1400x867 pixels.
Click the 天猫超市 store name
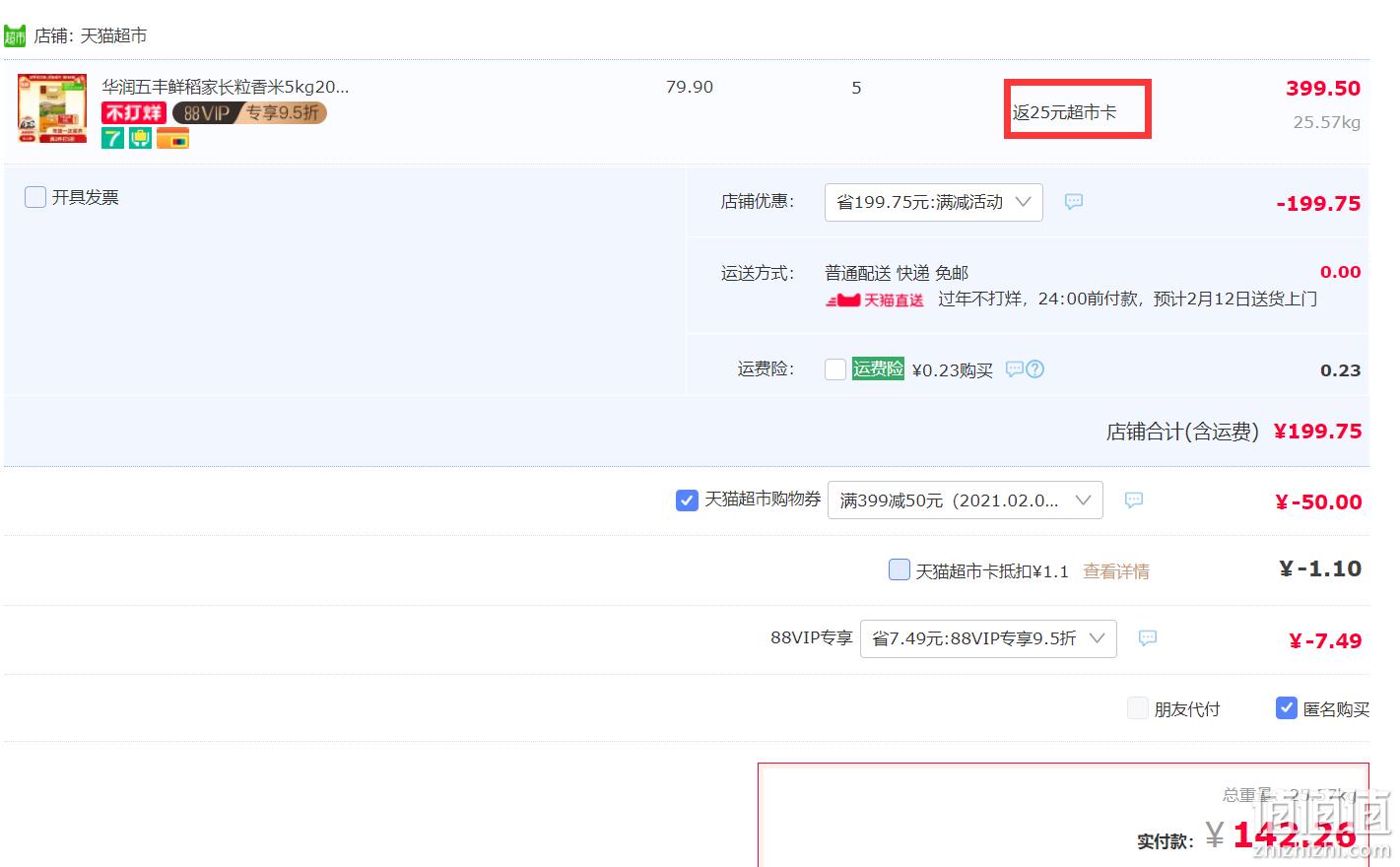tap(113, 35)
